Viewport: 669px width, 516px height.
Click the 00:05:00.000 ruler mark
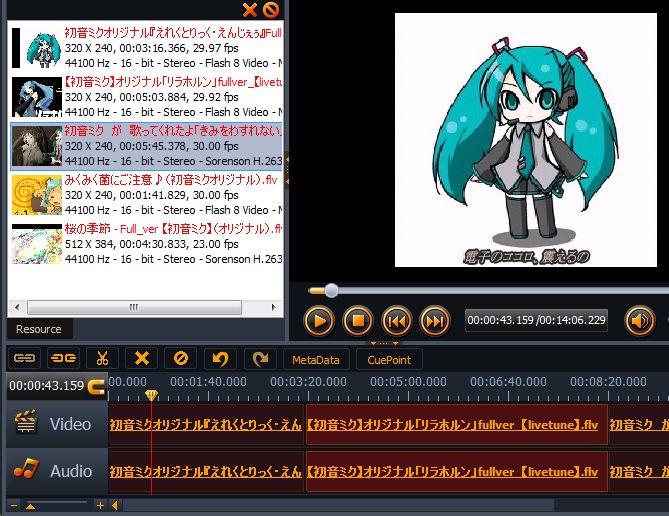click(408, 382)
